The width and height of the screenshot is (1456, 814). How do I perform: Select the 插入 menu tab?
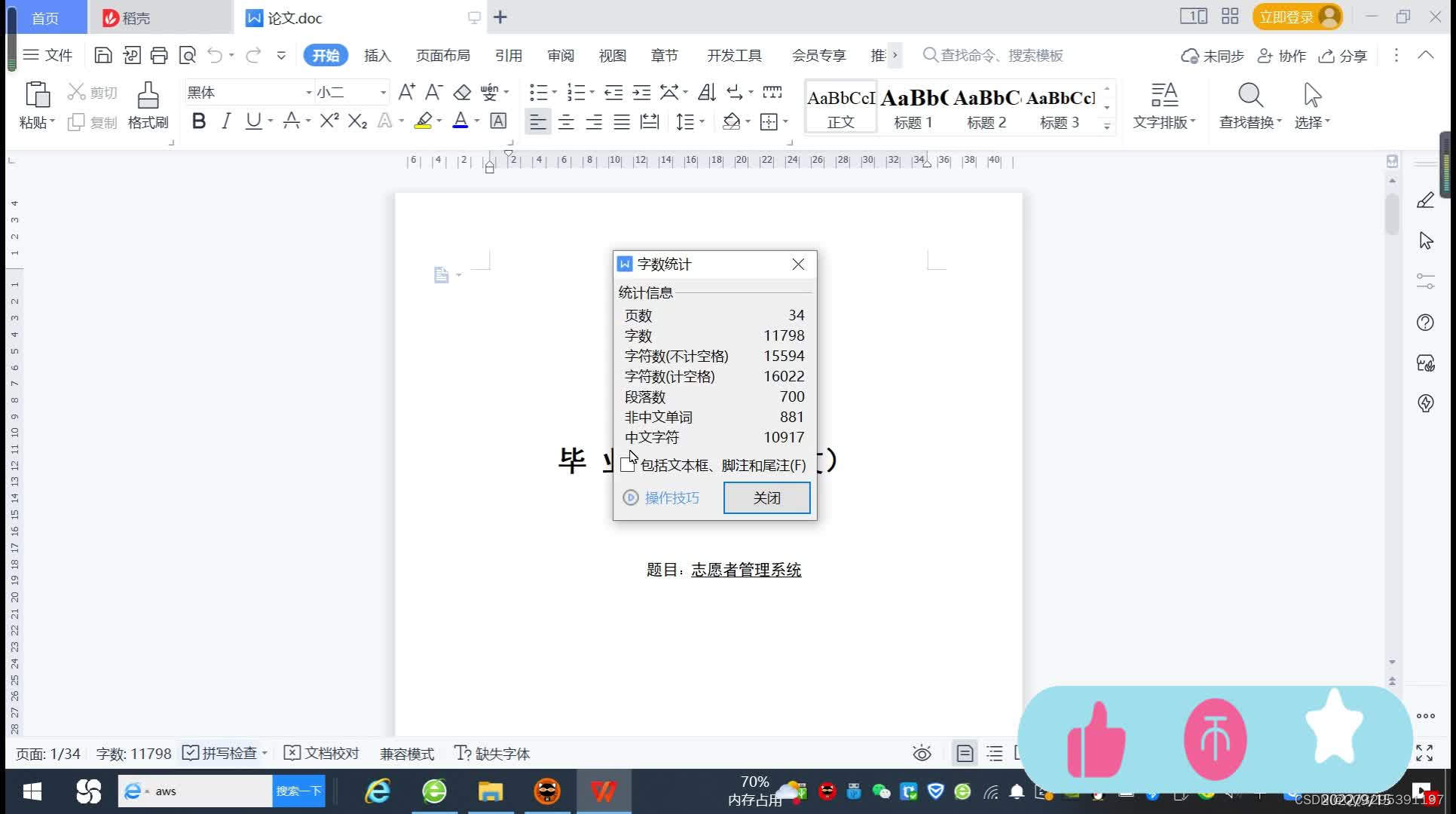[x=377, y=55]
